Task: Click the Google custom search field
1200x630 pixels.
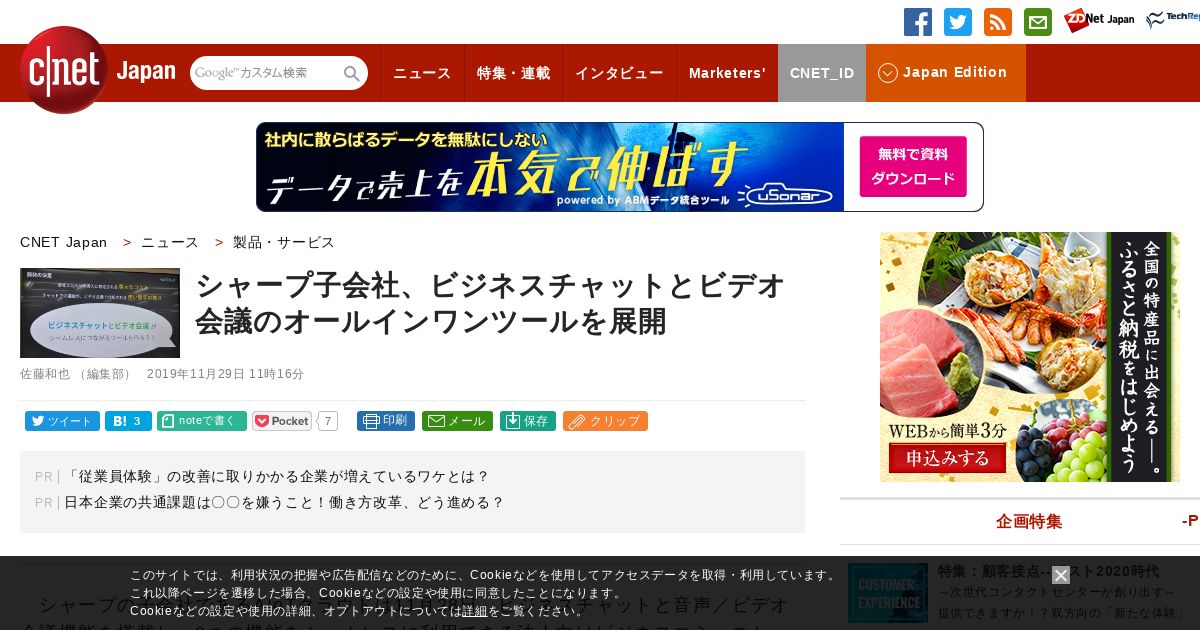Action: 266,73
